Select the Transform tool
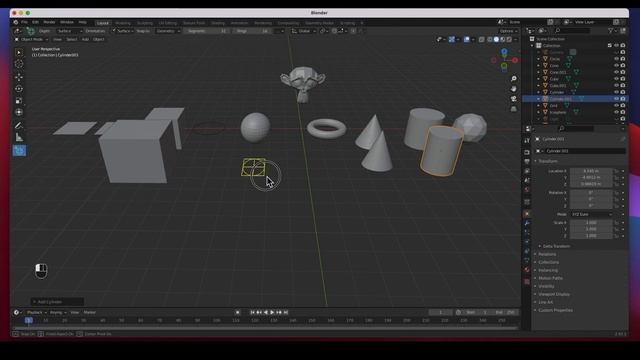This screenshot has height=360, width=640. point(19,112)
